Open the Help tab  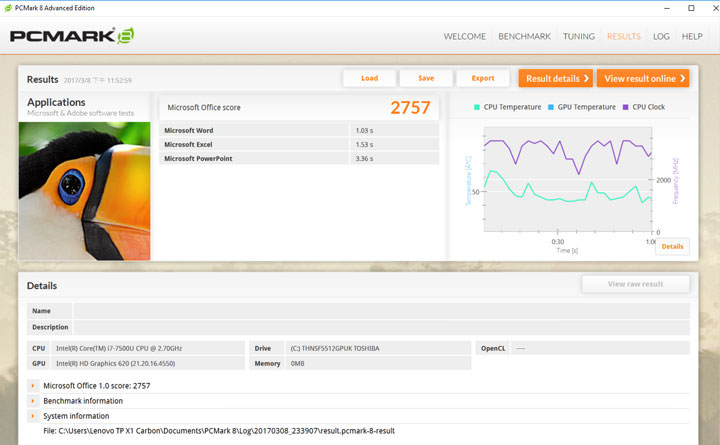(x=692, y=37)
